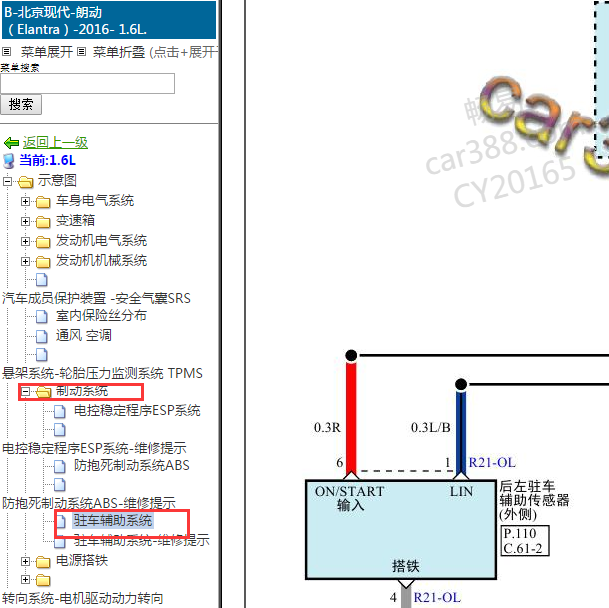Select the 变速箱 label

pos(75,220)
